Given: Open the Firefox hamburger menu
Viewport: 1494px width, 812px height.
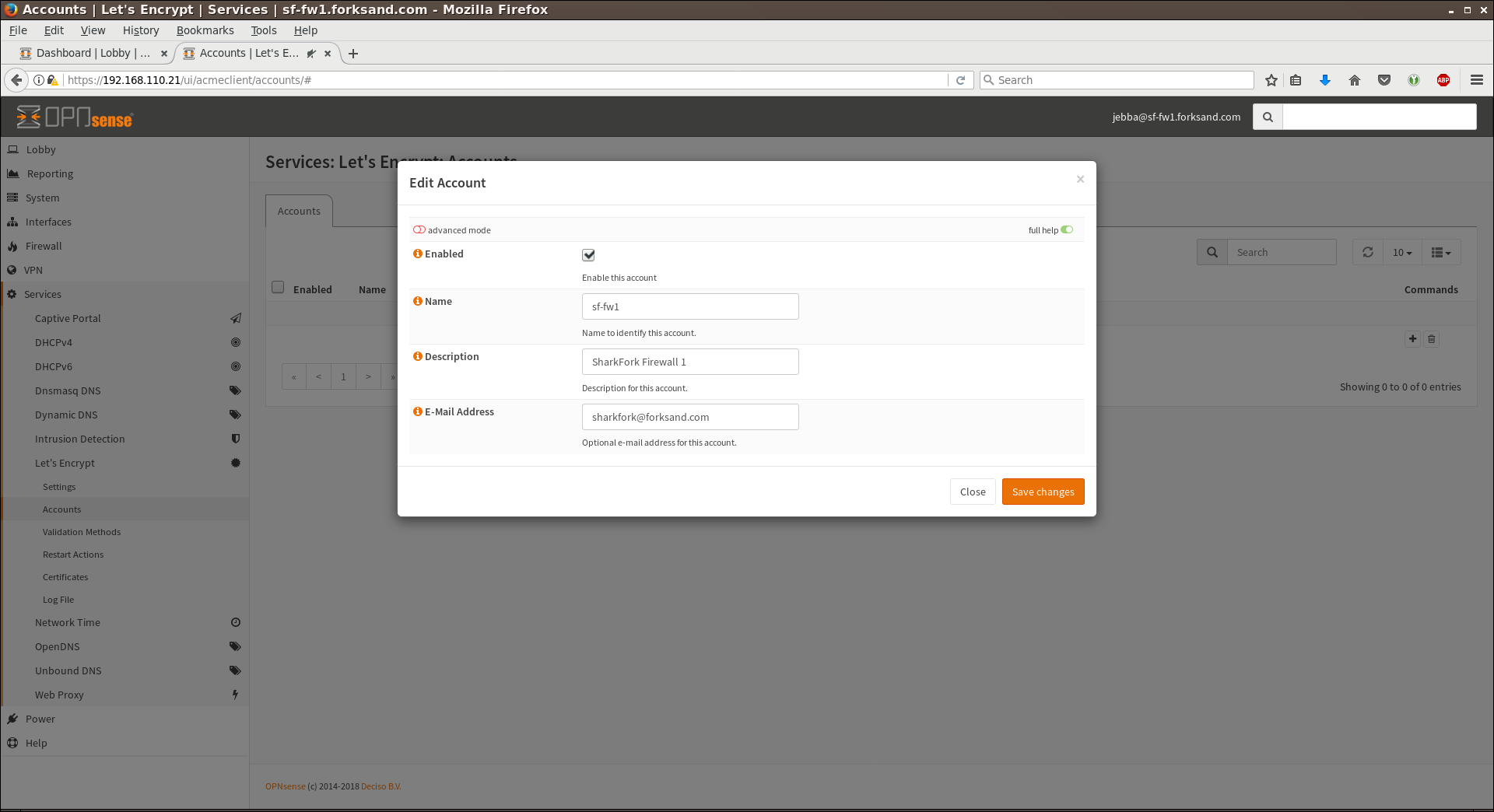Looking at the screenshot, I should click(1476, 80).
